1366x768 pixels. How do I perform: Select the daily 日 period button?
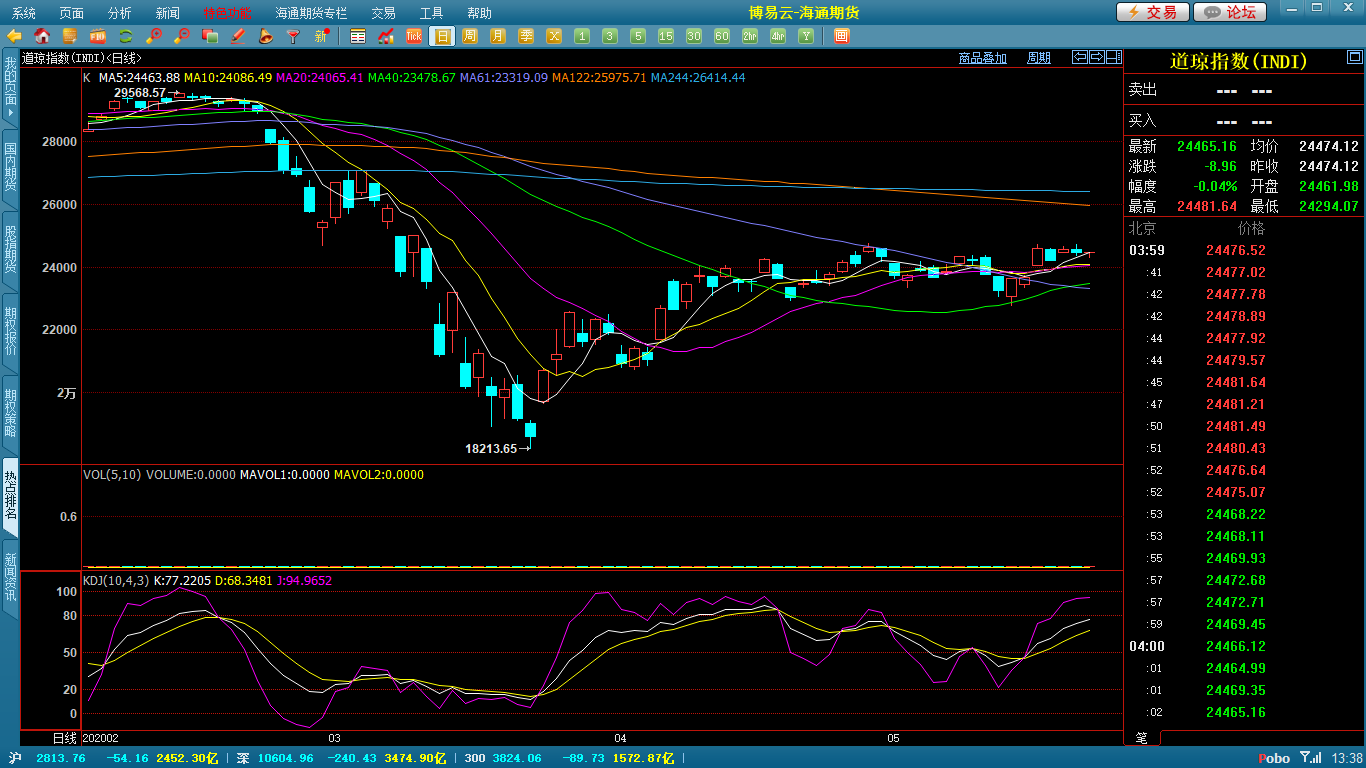click(442, 36)
